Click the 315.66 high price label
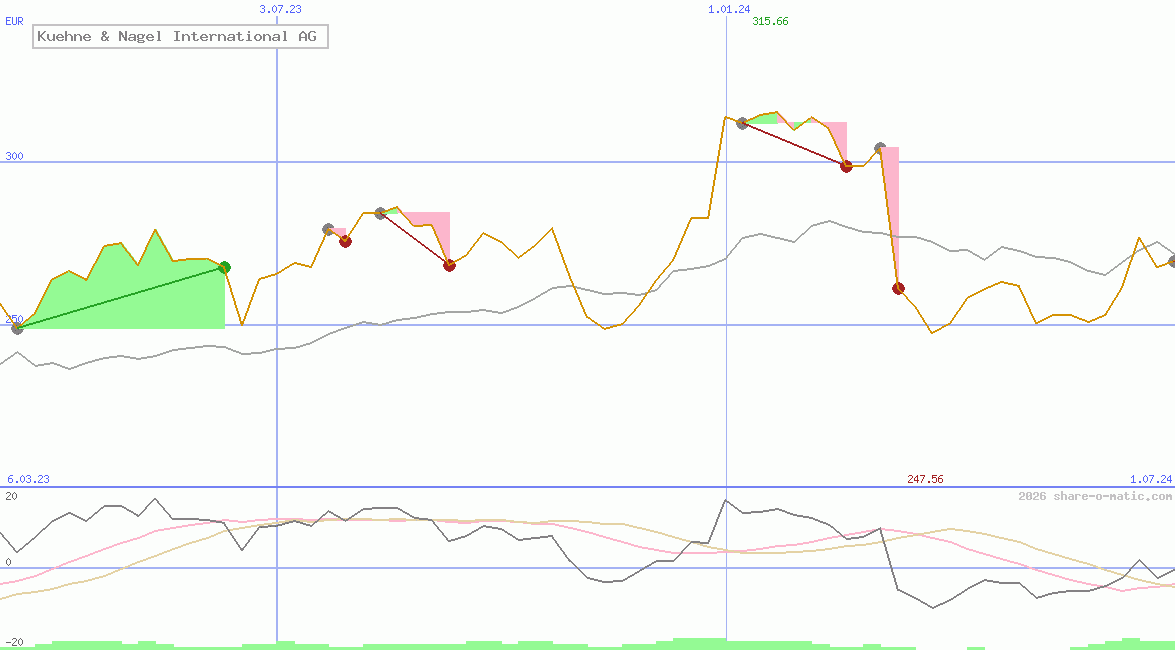1175x650 pixels. pyautogui.click(x=770, y=21)
